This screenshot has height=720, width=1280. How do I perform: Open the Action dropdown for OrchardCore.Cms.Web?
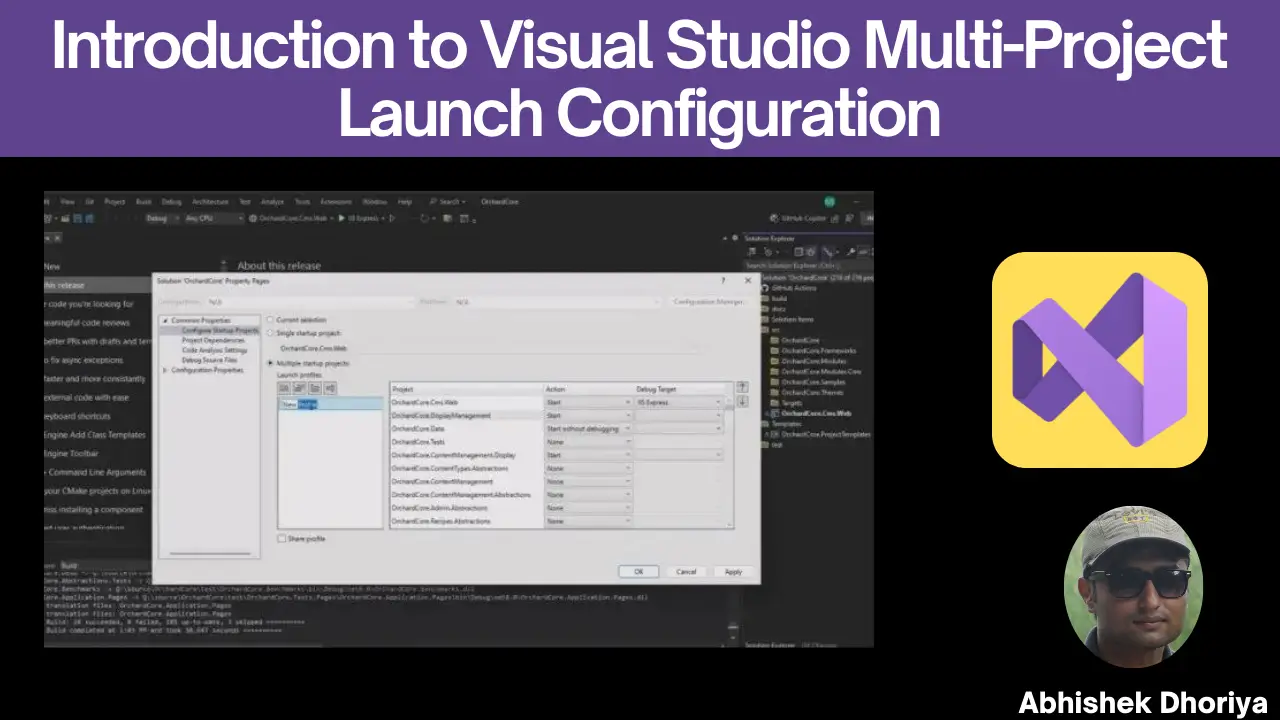[x=589, y=402]
